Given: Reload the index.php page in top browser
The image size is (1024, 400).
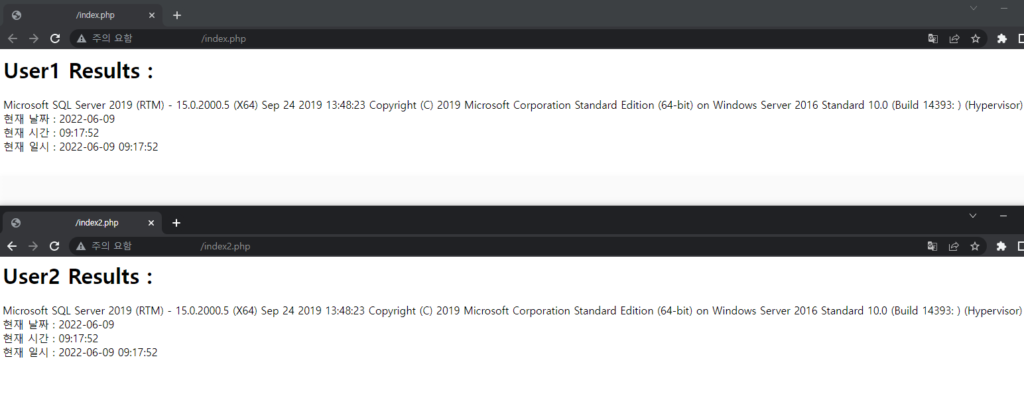Looking at the screenshot, I should coord(55,39).
